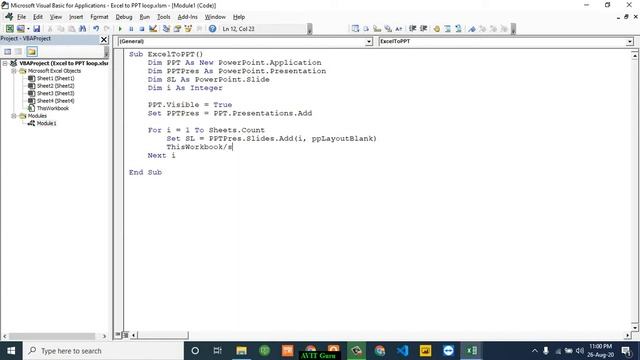Screen dimensions: 640x360
Task: Open the Insert UserForm dropdown arrow
Action: point(28,29)
